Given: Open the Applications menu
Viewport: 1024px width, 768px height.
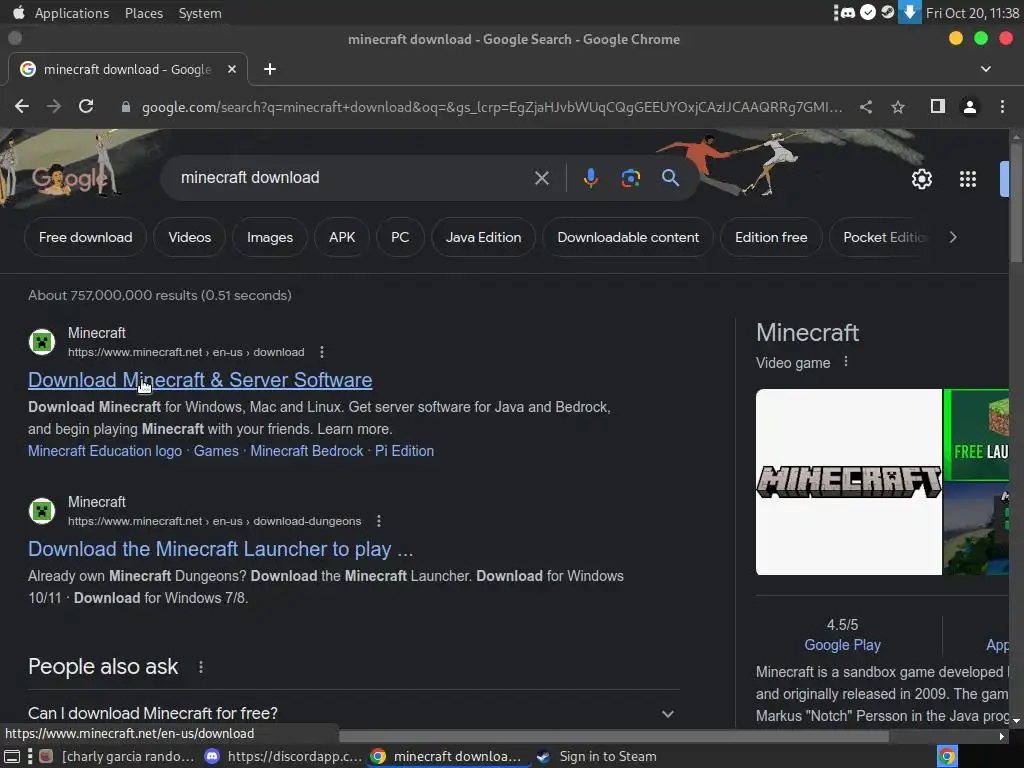Looking at the screenshot, I should (72, 13).
